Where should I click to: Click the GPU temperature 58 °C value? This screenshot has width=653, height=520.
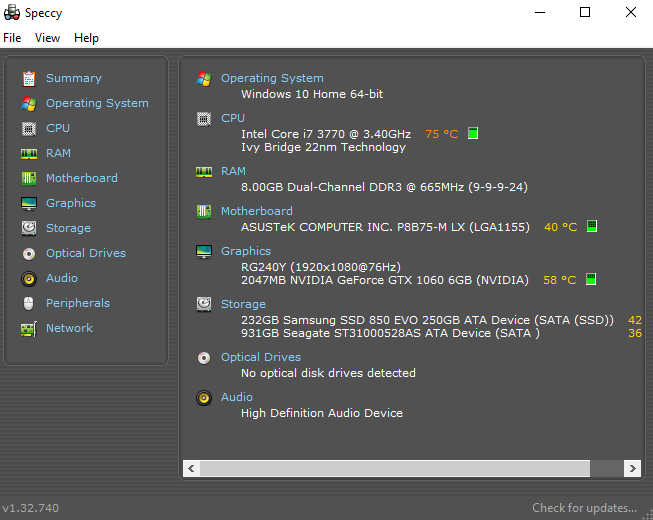click(560, 280)
